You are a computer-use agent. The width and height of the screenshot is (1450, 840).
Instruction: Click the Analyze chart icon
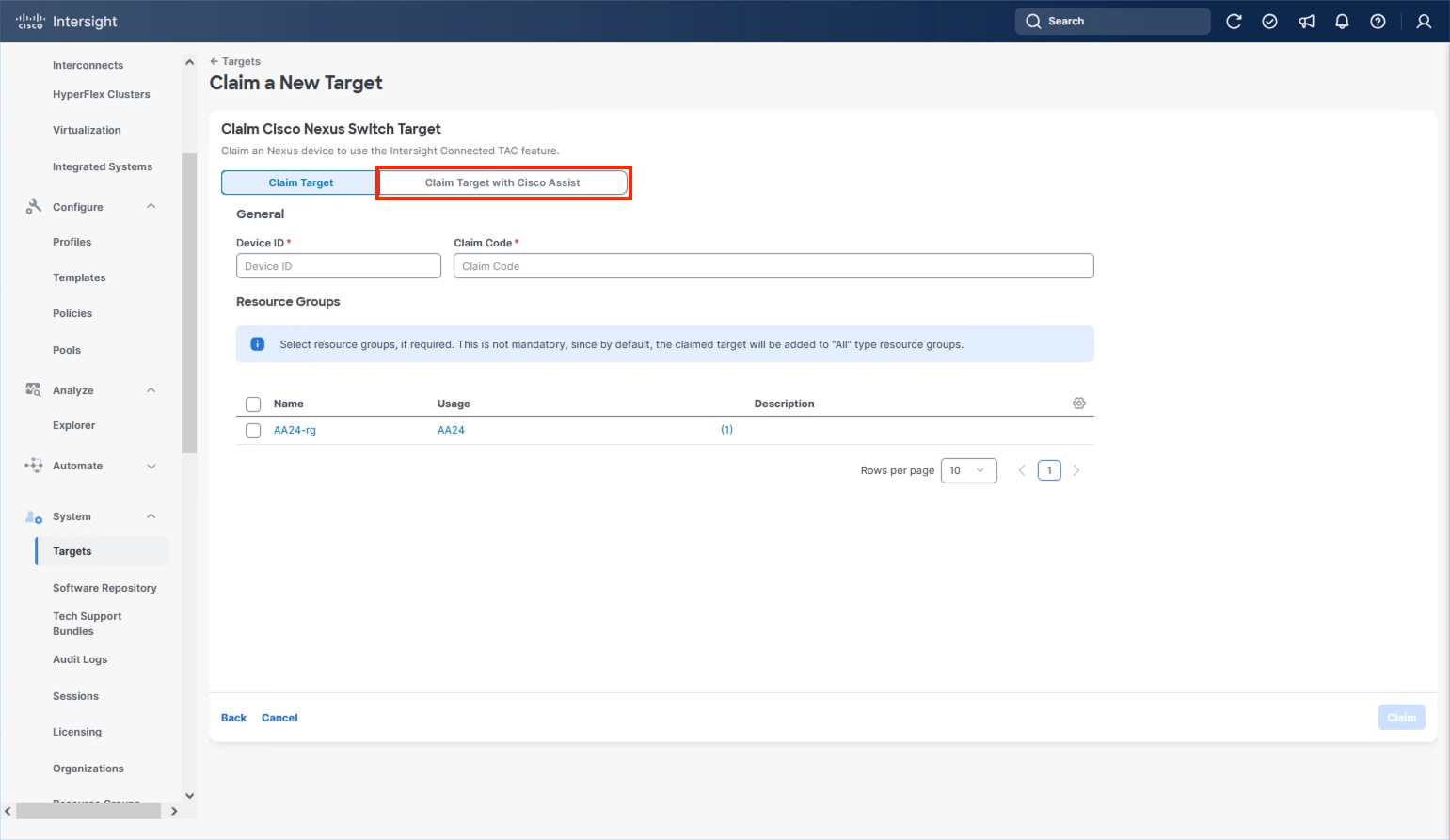click(34, 390)
